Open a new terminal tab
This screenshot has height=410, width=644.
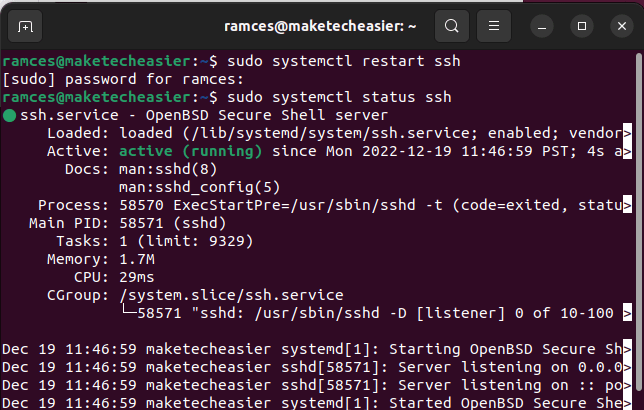(x=25, y=27)
